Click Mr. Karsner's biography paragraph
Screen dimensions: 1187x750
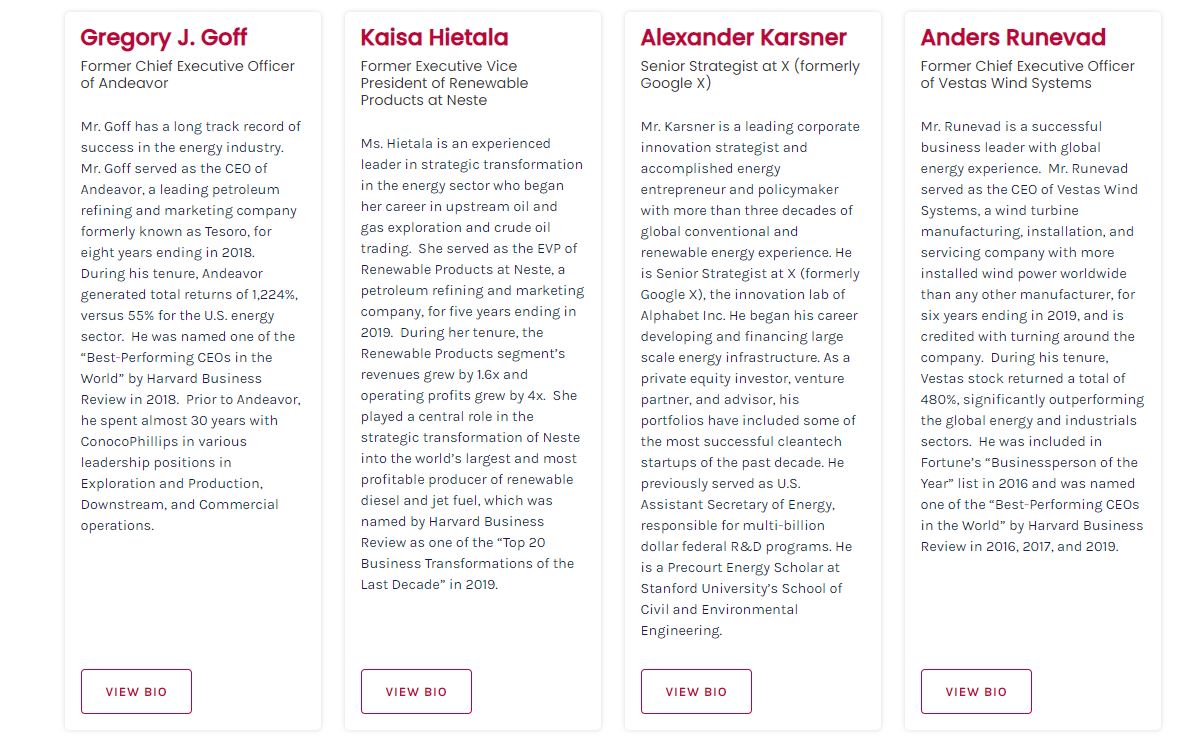point(750,378)
